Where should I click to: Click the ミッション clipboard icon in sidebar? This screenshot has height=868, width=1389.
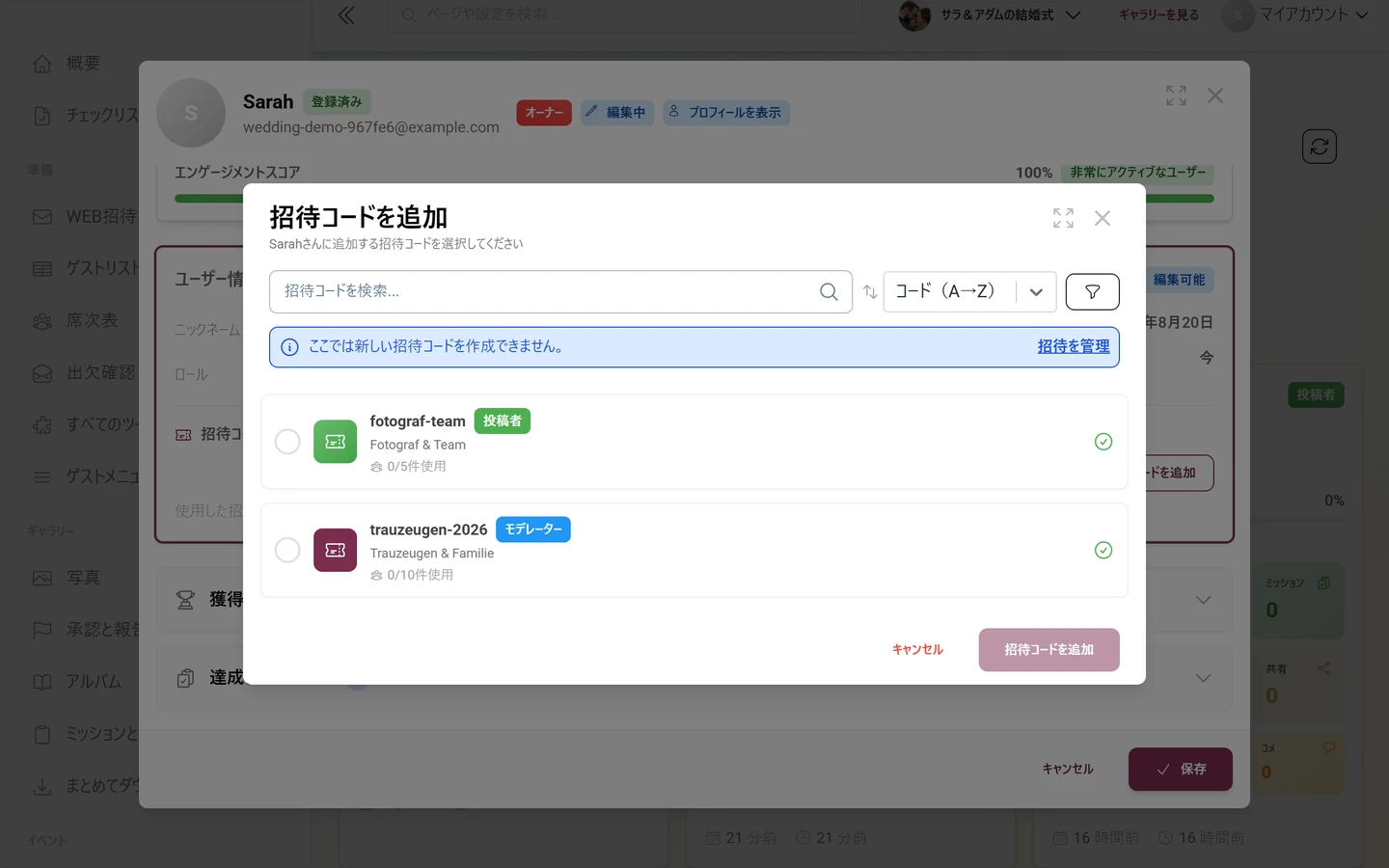pos(42,735)
